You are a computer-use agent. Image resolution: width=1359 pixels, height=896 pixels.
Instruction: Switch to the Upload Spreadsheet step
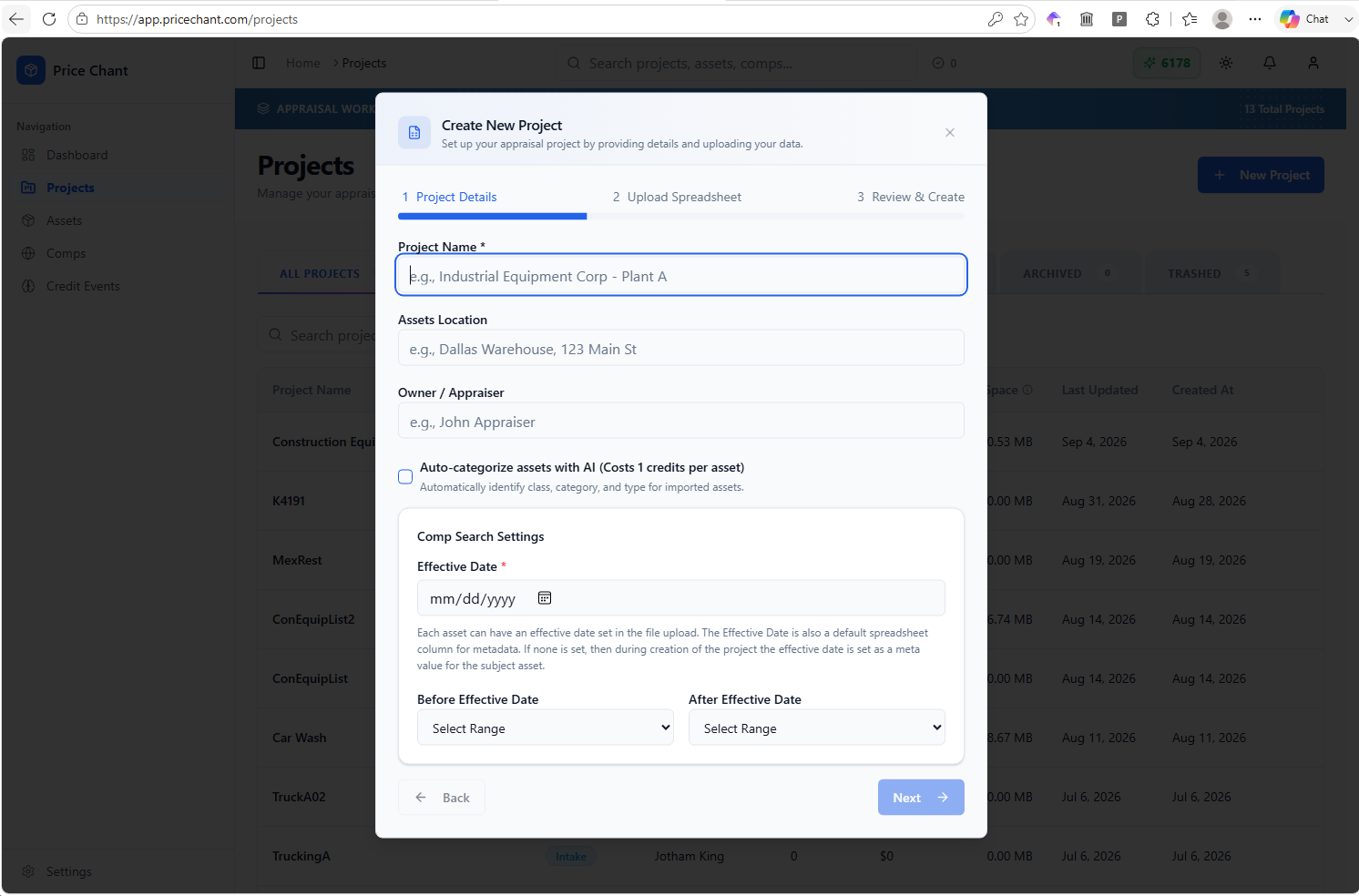677,197
